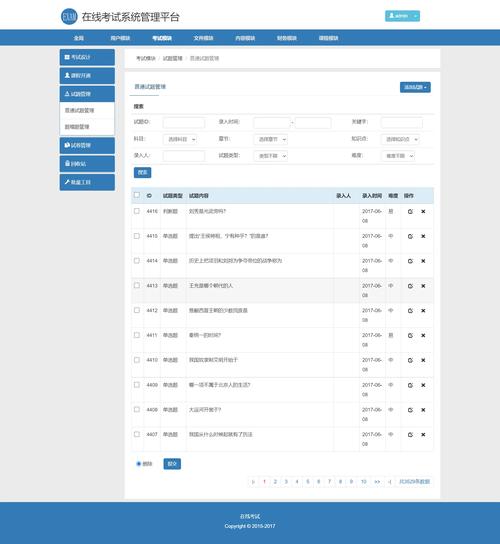Click the delete X icon for question 4416
The image size is (500, 544).
pyautogui.click(x=423, y=211)
